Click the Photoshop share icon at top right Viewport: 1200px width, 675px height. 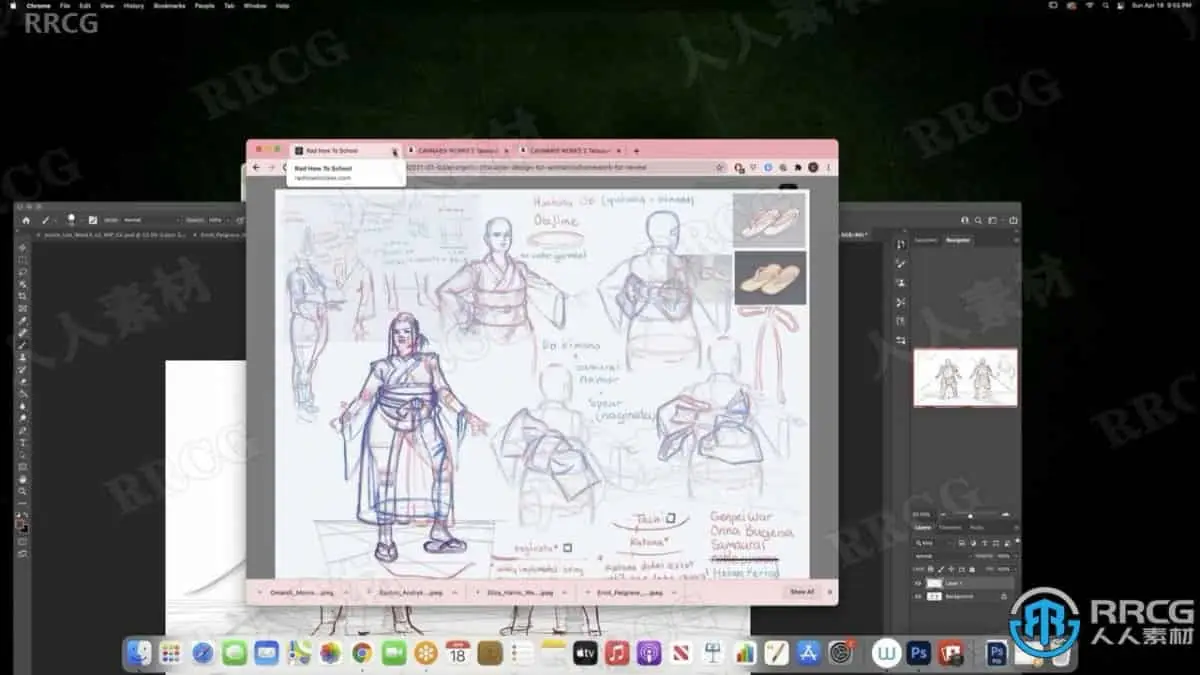pyautogui.click(x=1012, y=219)
